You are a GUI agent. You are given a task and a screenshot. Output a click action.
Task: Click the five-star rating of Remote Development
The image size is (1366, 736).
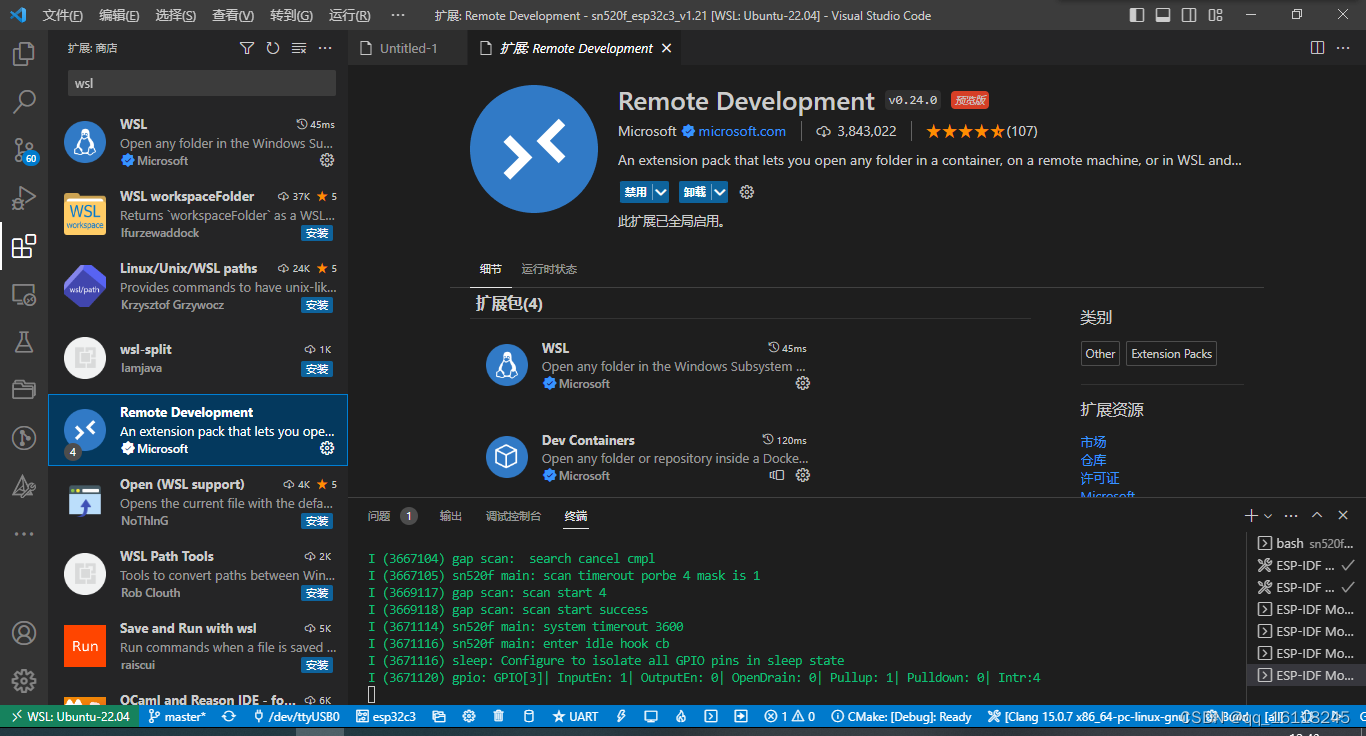point(964,131)
